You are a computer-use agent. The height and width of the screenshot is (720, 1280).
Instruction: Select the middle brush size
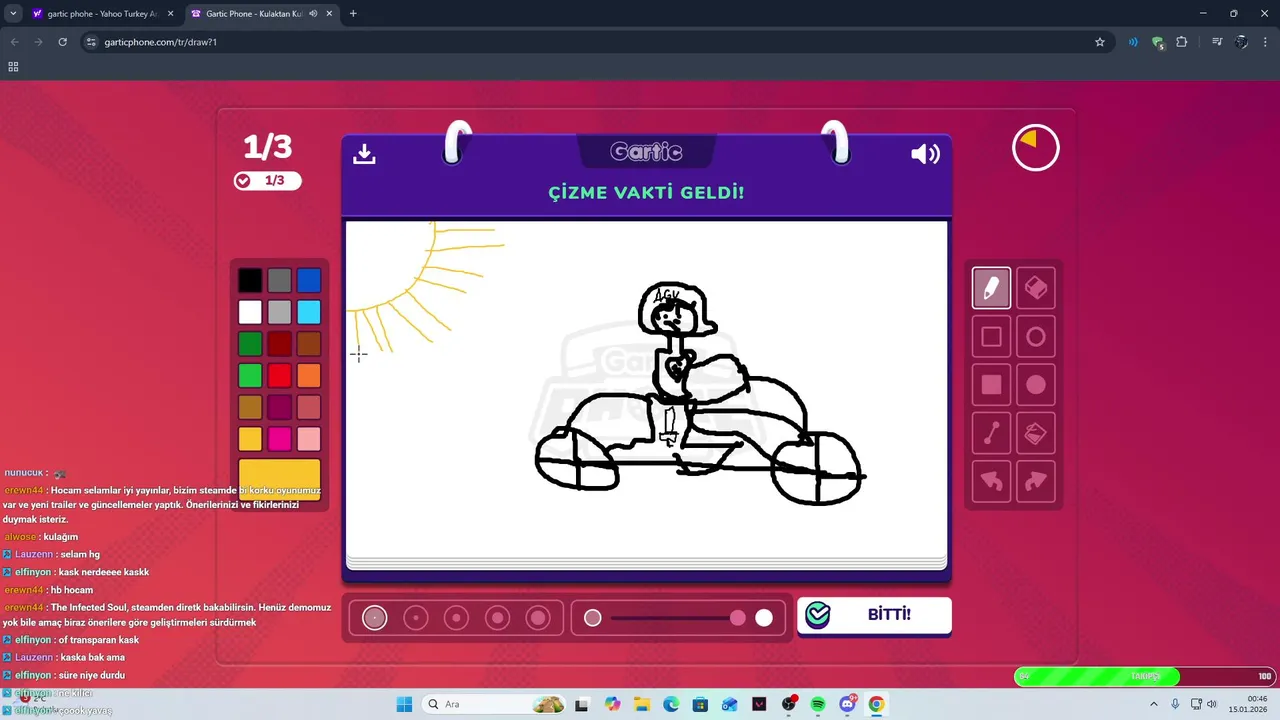point(456,618)
